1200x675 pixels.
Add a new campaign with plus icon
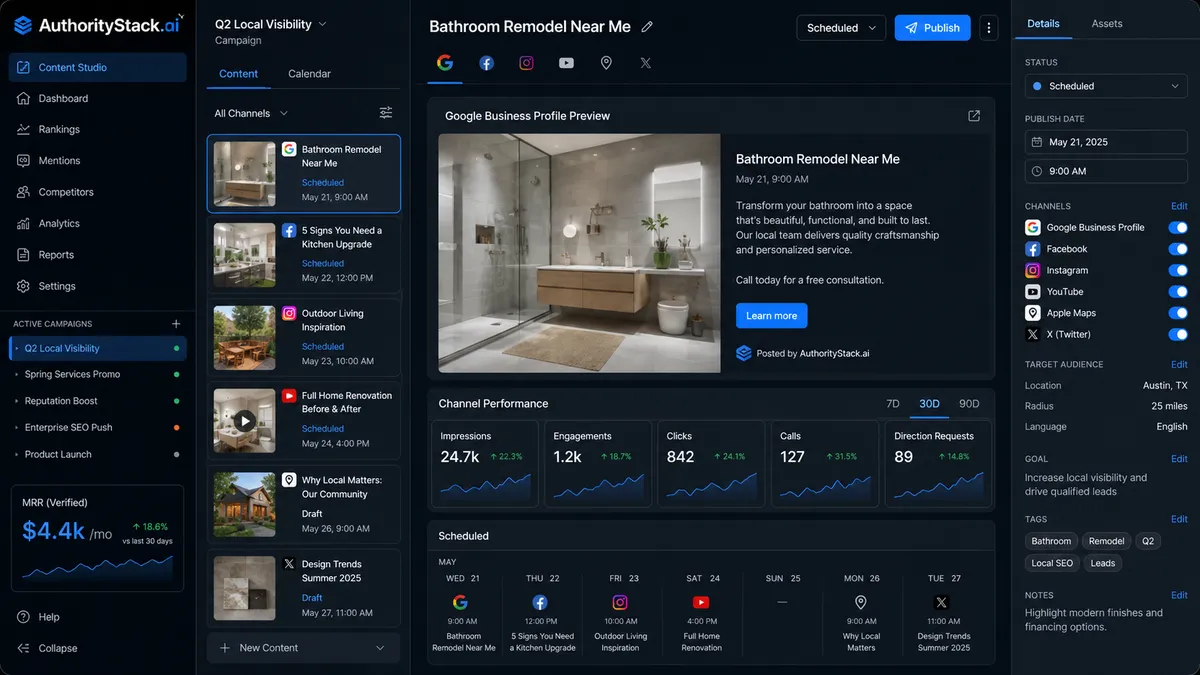(x=176, y=324)
